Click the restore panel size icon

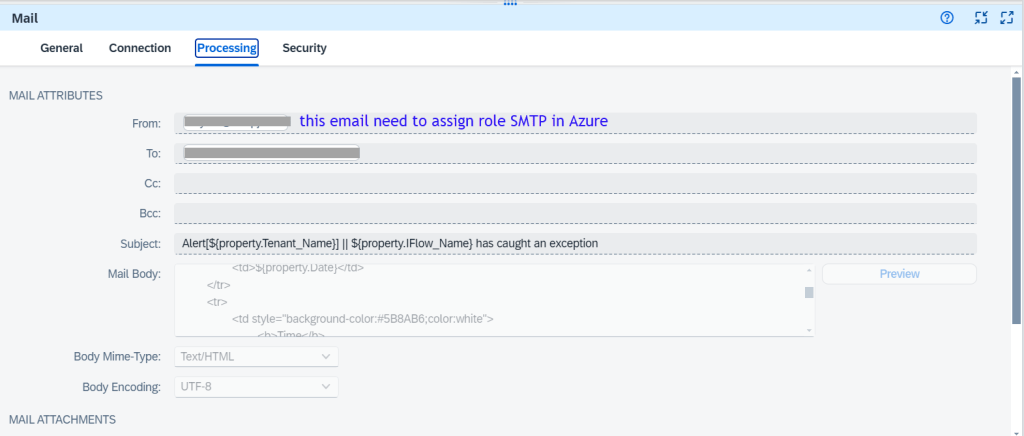point(981,18)
